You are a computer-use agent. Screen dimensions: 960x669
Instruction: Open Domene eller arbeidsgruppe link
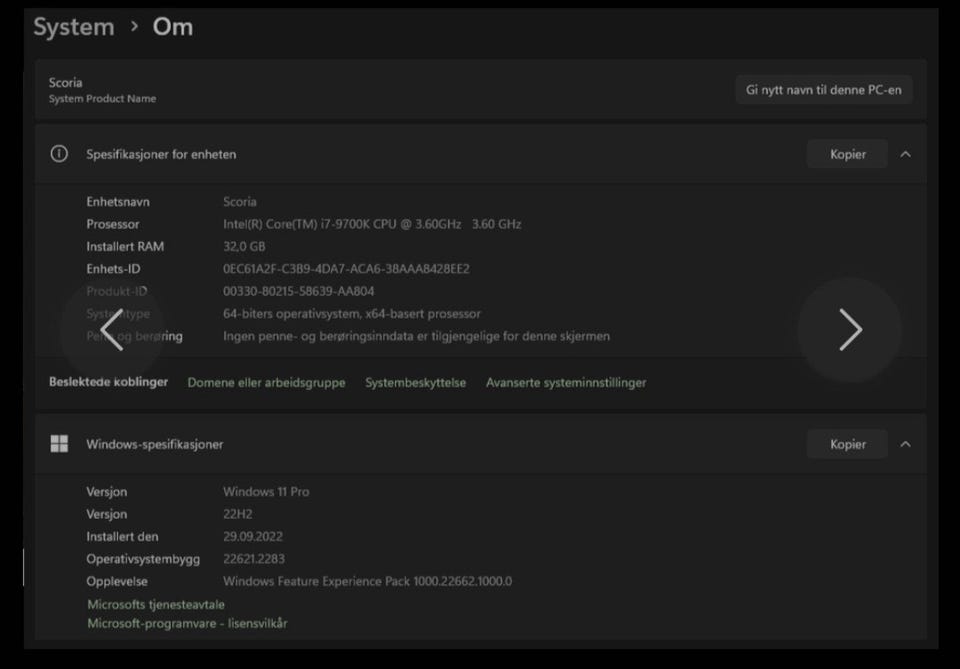(x=266, y=383)
